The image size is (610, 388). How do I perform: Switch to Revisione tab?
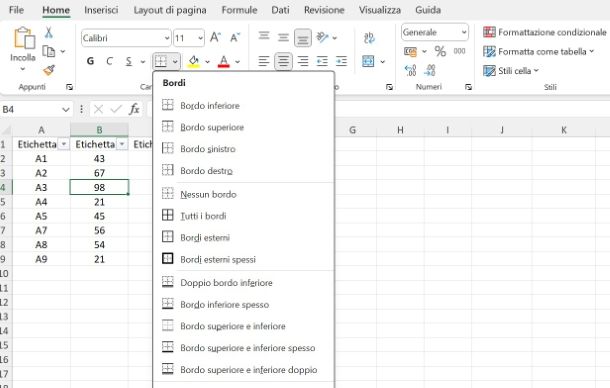pos(324,10)
